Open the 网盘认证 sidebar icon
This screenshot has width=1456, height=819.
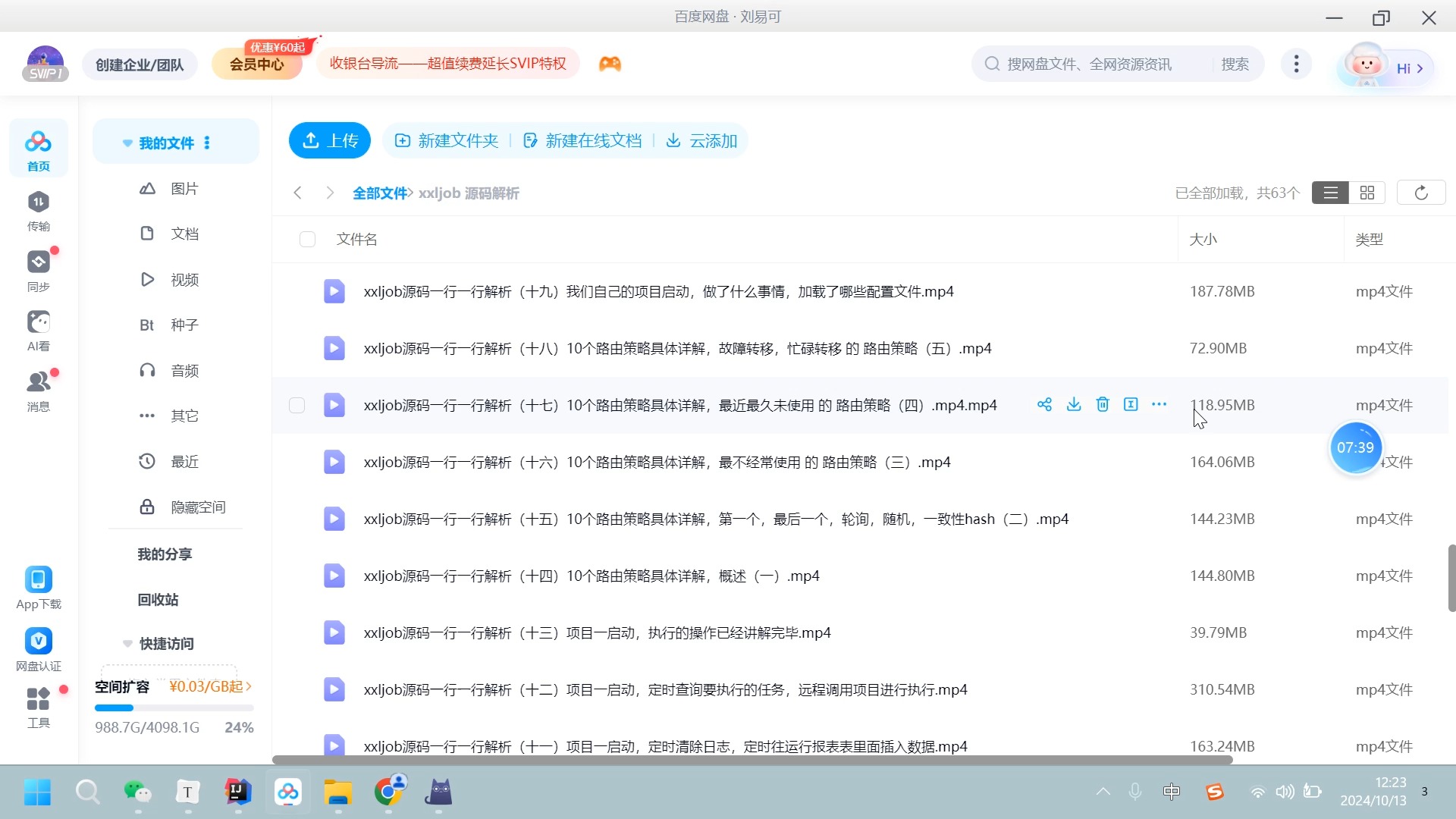coord(38,649)
